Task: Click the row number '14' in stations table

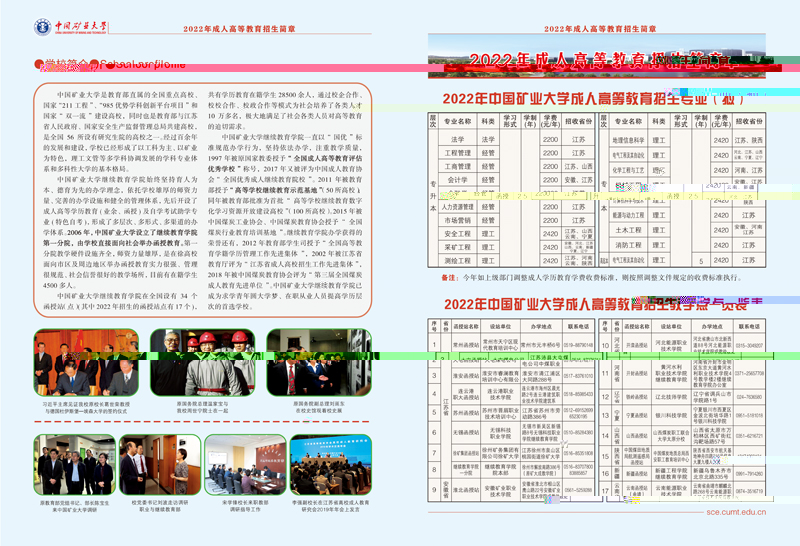Action: pos(605,436)
